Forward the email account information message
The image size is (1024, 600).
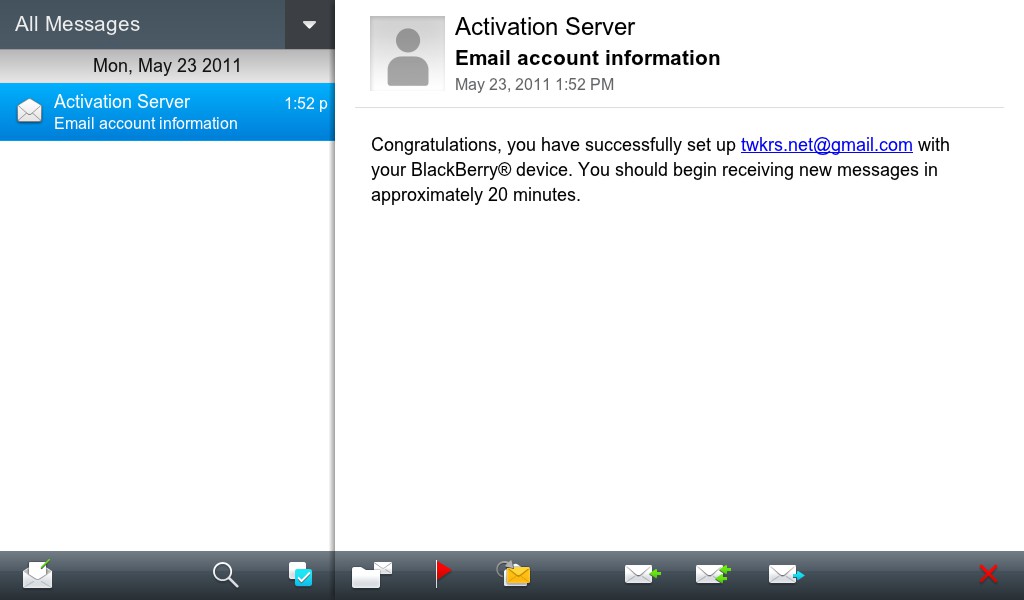[x=786, y=574]
